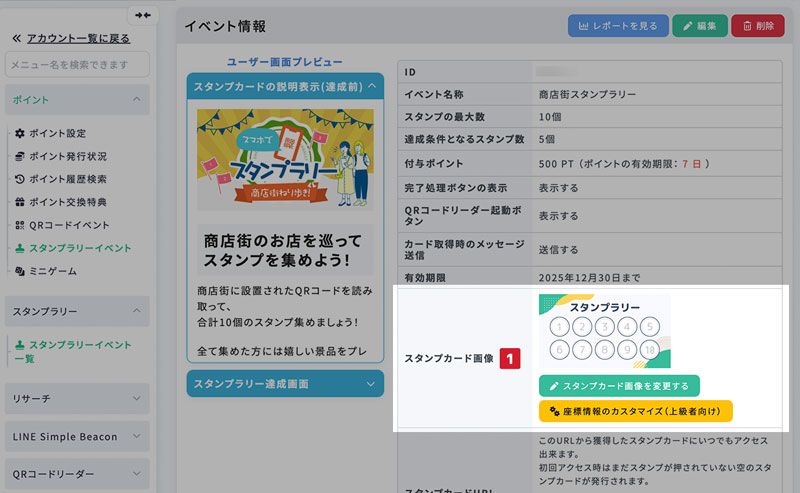Click the sidebar collapse arrows icon
The image size is (800, 493).
coord(143,15)
